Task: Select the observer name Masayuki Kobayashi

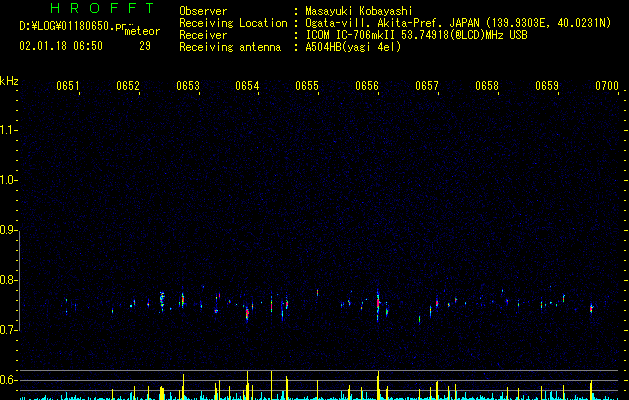Action: pyautogui.click(x=359, y=11)
